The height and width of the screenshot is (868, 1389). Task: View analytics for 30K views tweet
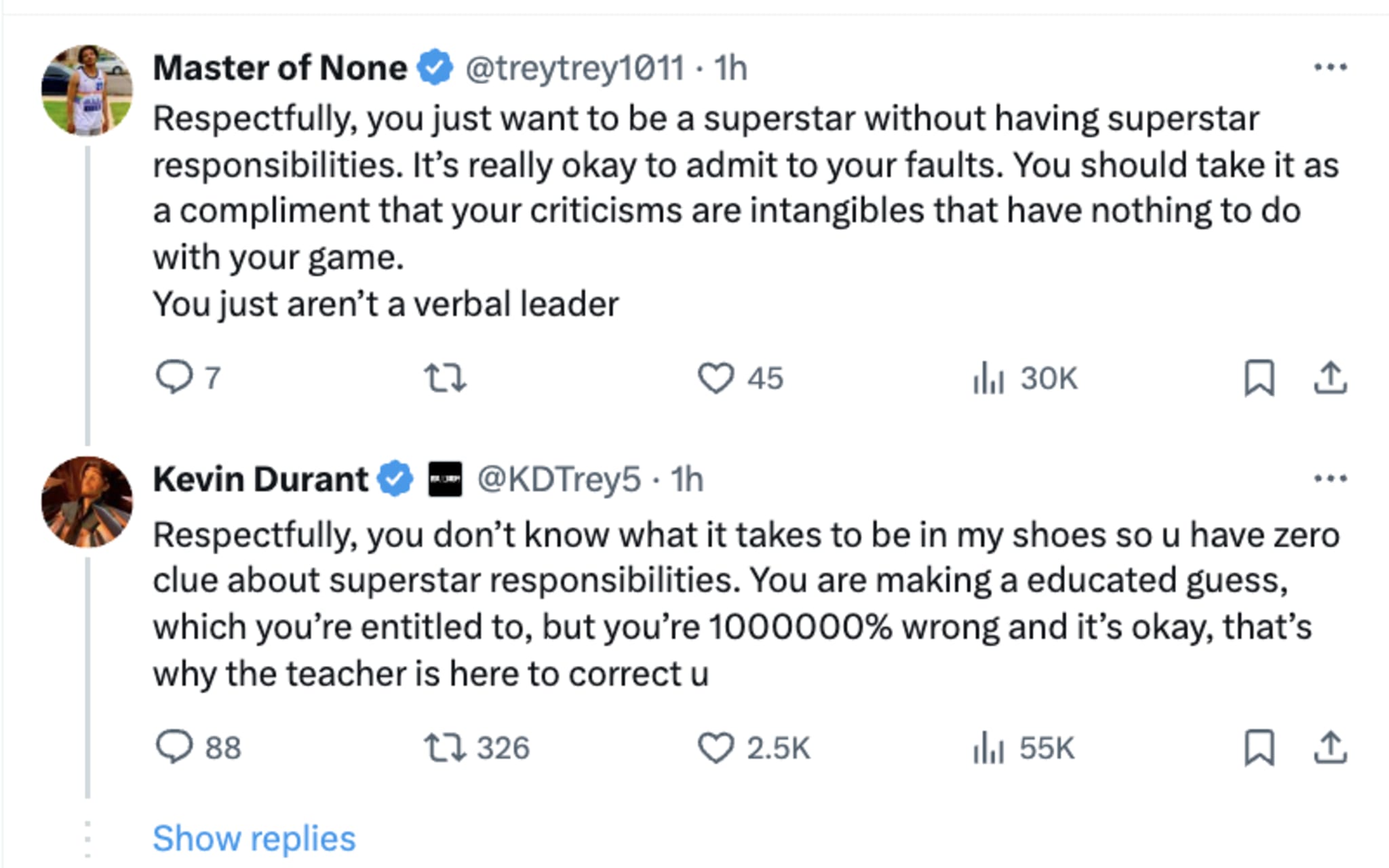(x=989, y=378)
